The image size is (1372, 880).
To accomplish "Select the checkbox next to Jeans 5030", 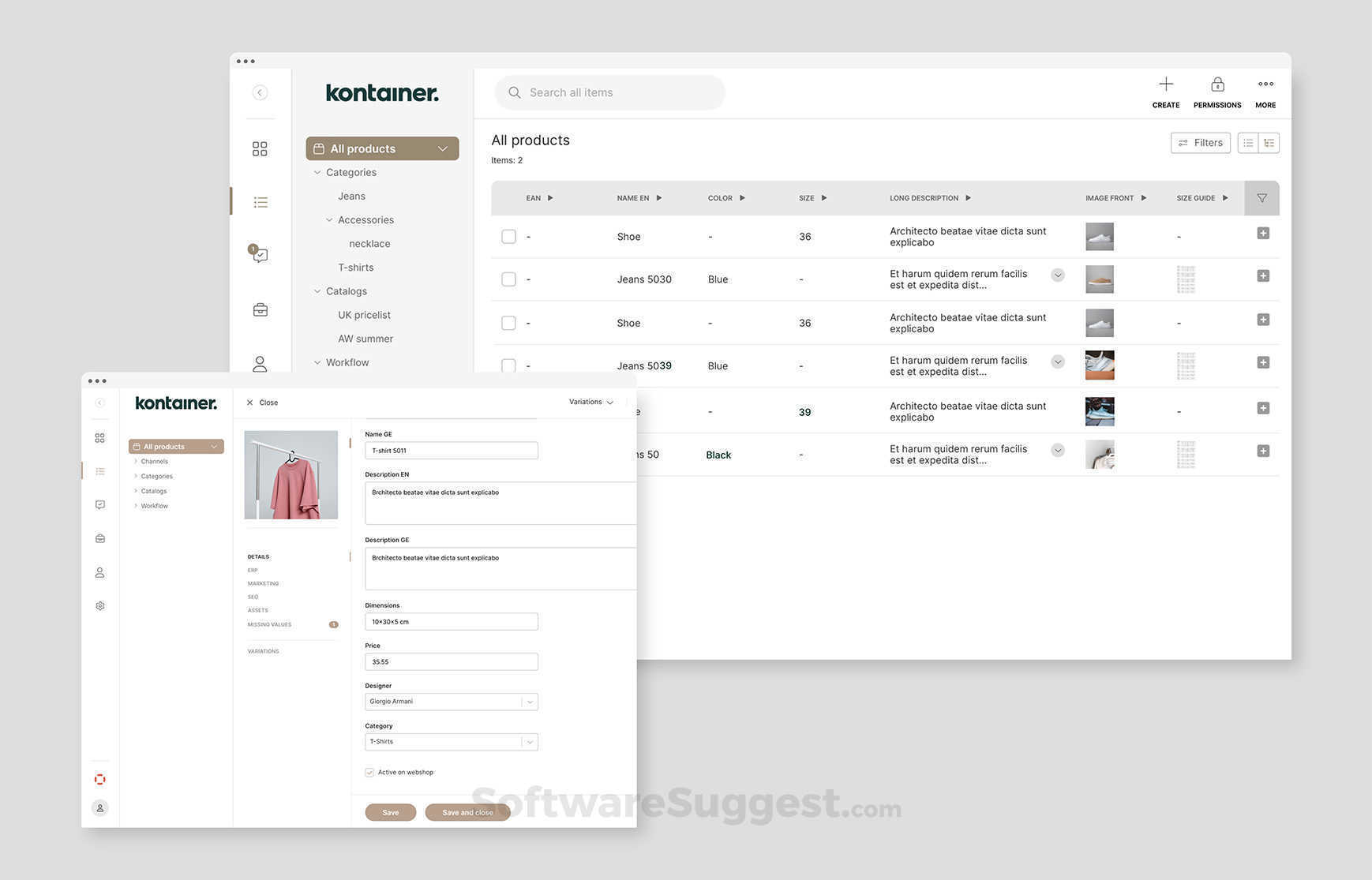I will coord(508,279).
